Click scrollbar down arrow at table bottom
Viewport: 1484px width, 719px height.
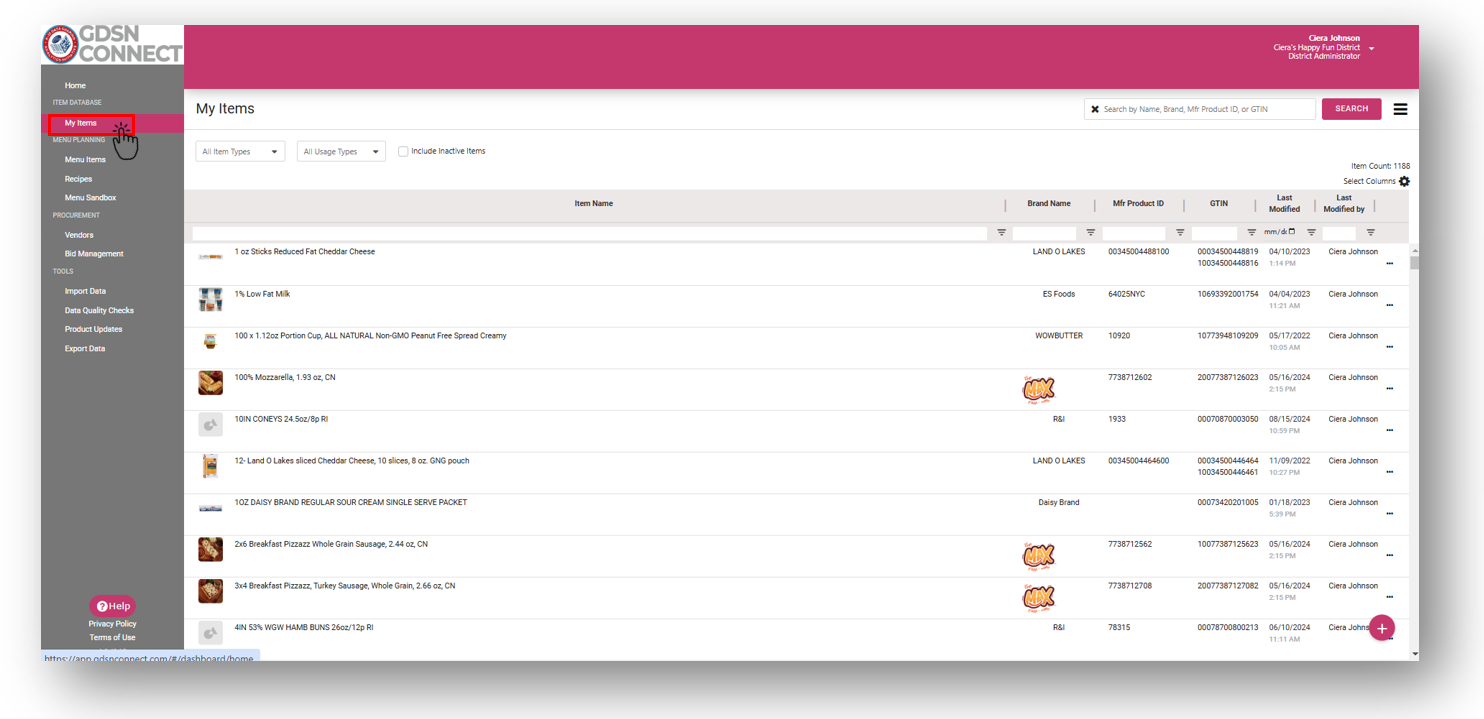(1414, 654)
